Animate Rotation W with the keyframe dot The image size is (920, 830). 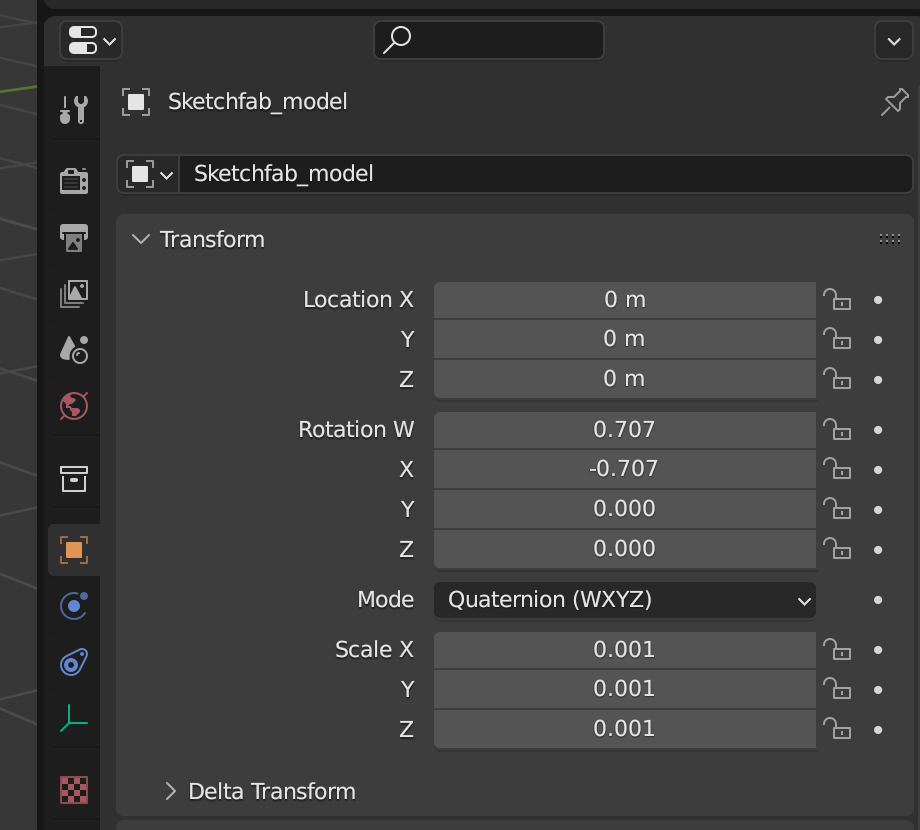point(878,430)
